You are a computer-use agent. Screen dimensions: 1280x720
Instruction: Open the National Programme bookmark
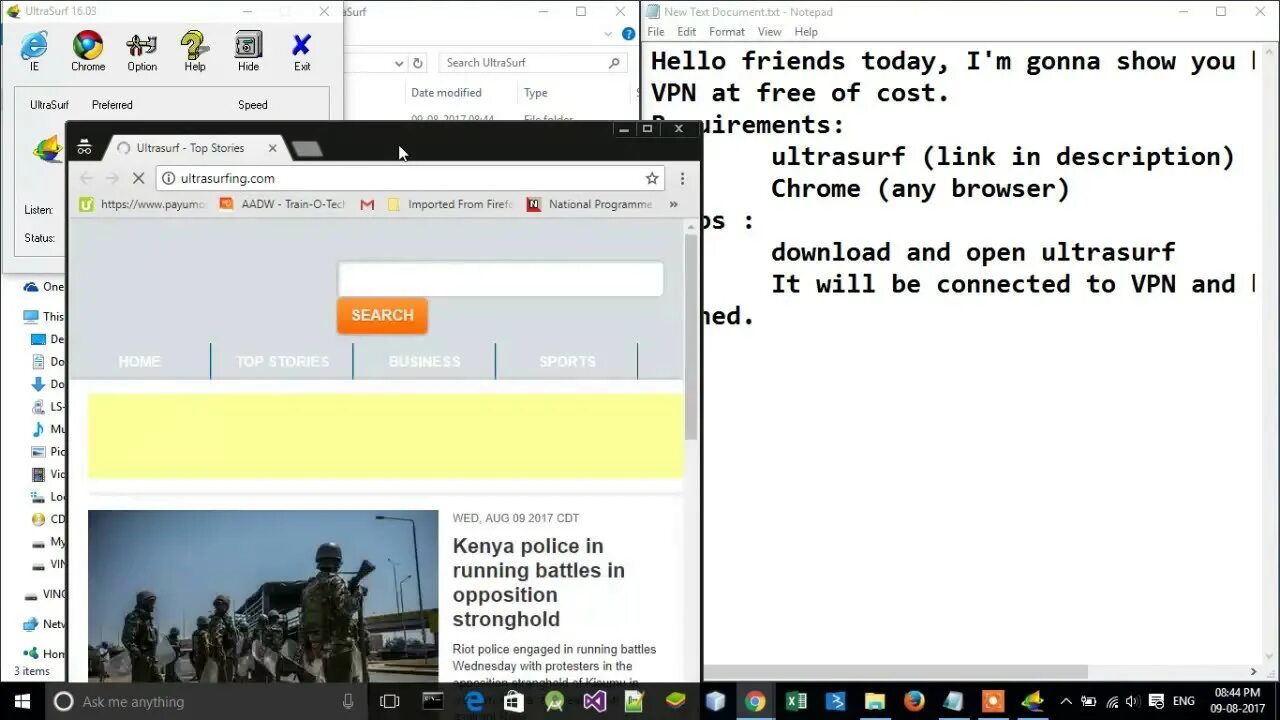(x=590, y=204)
